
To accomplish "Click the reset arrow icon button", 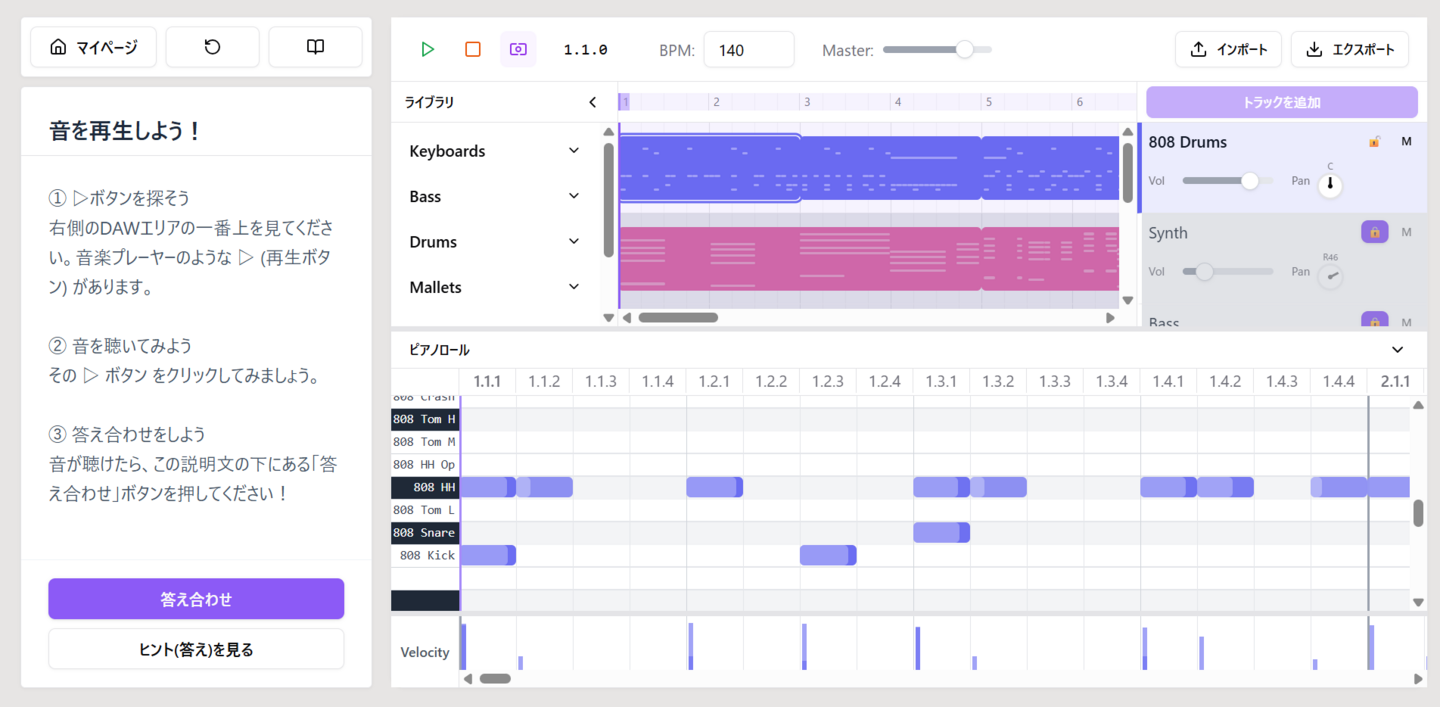I will pos(212,47).
